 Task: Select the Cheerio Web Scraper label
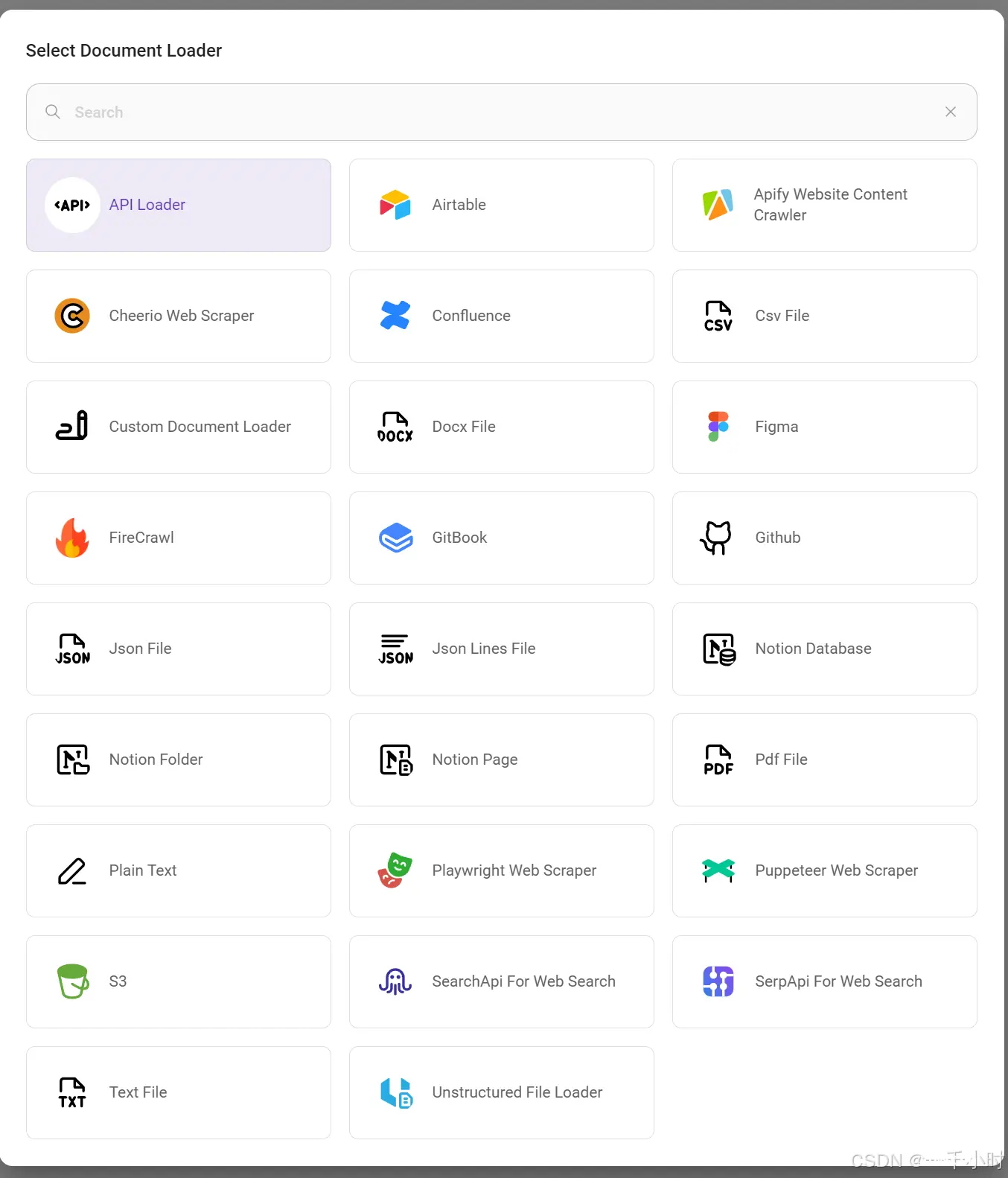click(x=182, y=316)
